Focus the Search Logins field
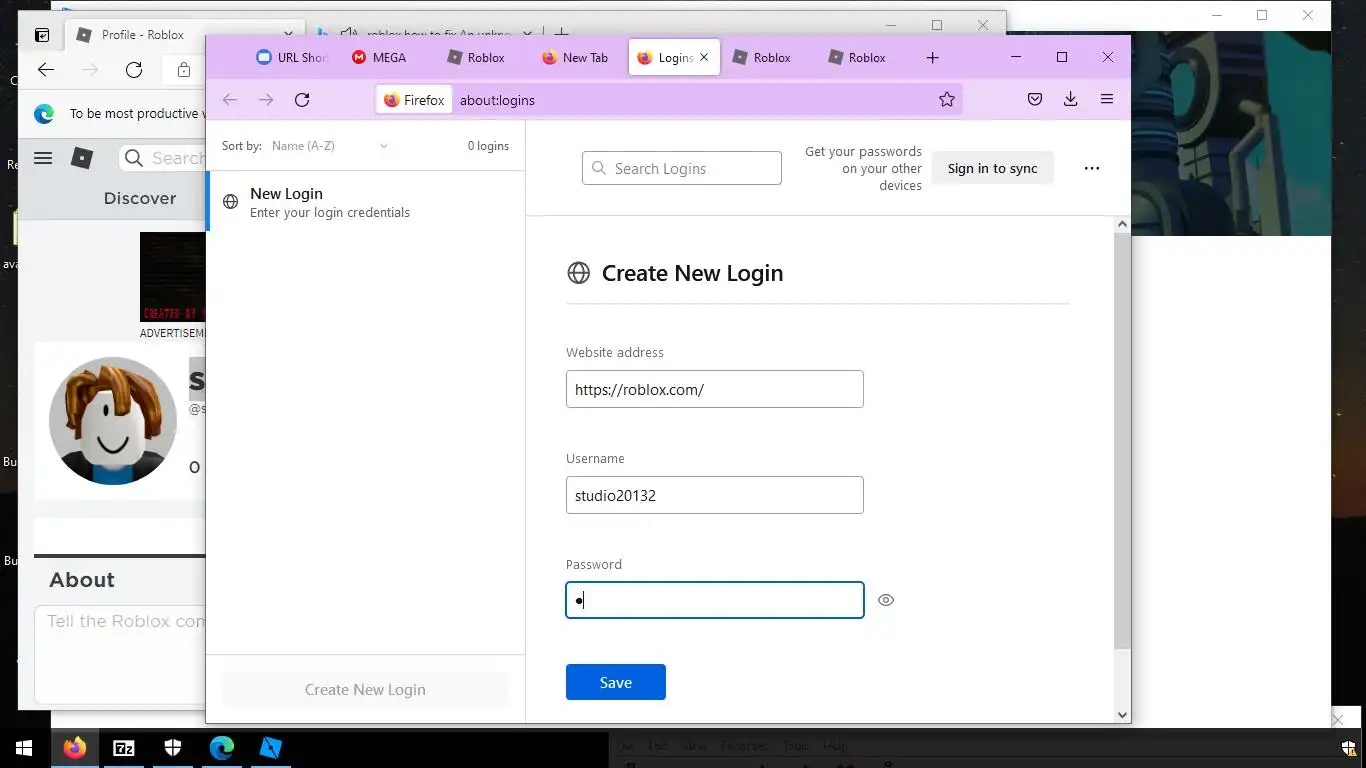 [x=682, y=168]
